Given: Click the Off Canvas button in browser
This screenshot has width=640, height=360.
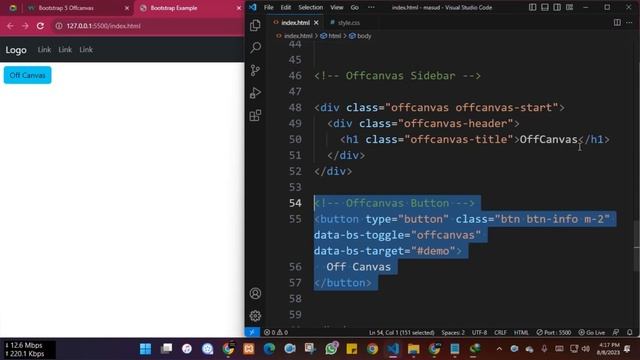Looking at the screenshot, I should click(x=27, y=75).
